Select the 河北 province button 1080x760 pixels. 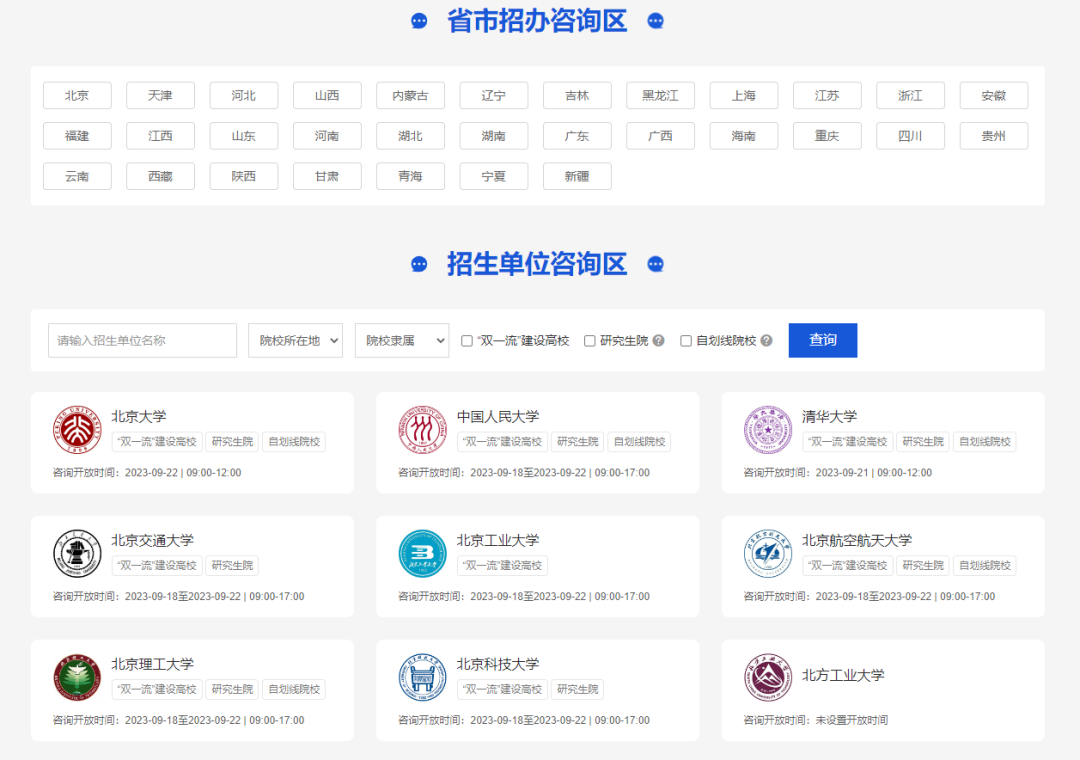click(244, 95)
